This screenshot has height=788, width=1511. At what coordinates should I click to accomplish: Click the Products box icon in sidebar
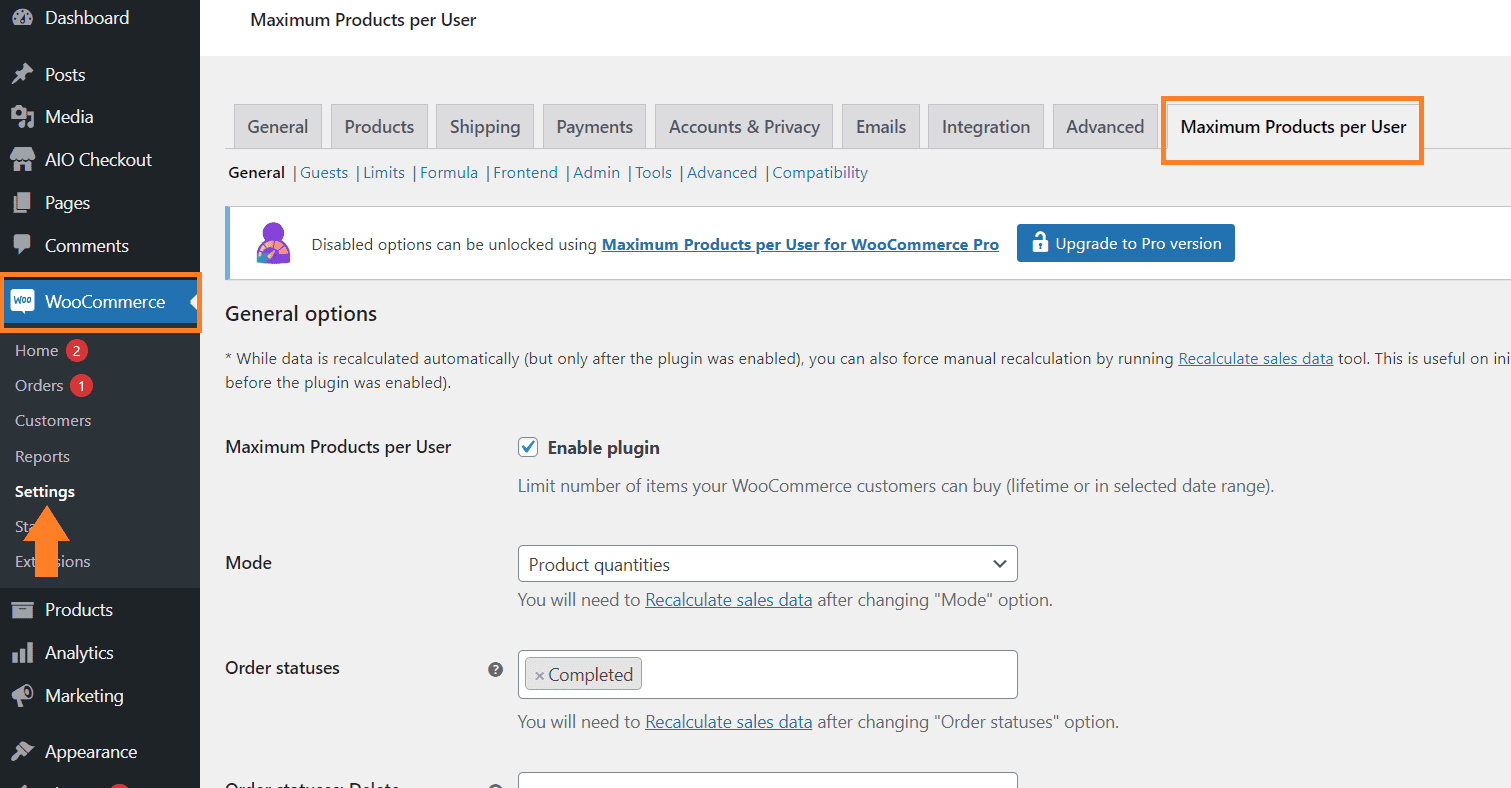point(22,610)
